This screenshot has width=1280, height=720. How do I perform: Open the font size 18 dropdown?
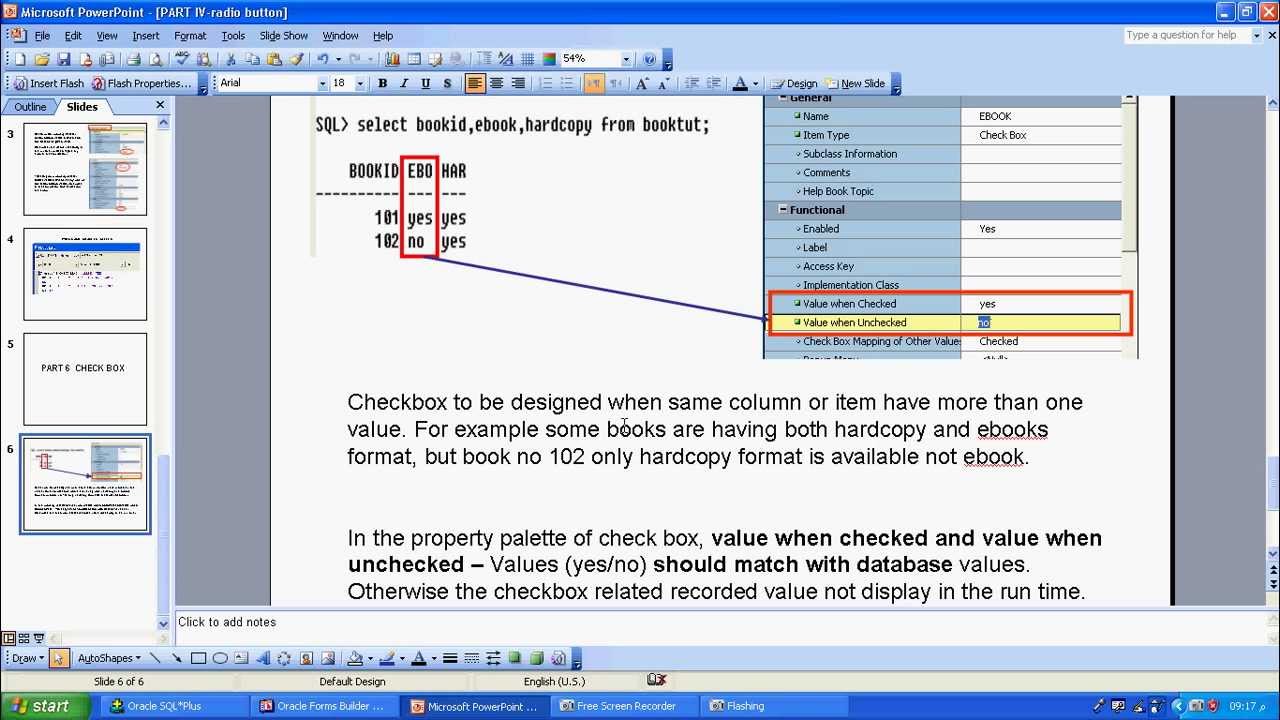tap(360, 83)
